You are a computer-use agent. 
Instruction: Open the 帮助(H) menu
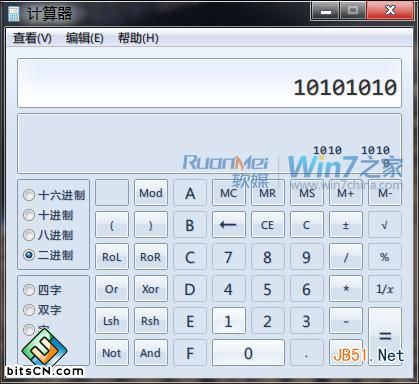138,38
